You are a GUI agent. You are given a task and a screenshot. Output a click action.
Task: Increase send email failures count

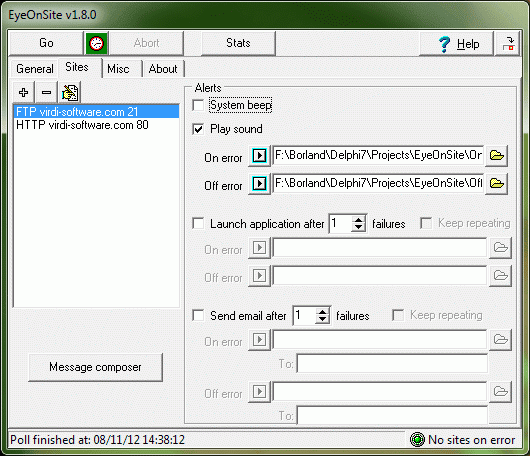[x=322, y=312]
